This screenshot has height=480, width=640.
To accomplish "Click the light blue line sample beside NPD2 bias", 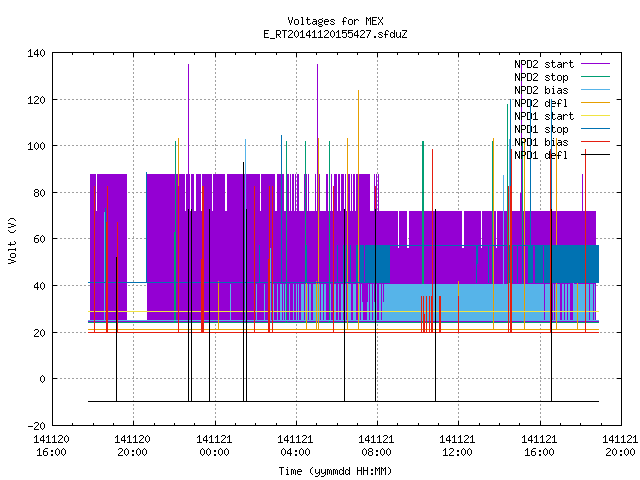I will pos(596,89).
